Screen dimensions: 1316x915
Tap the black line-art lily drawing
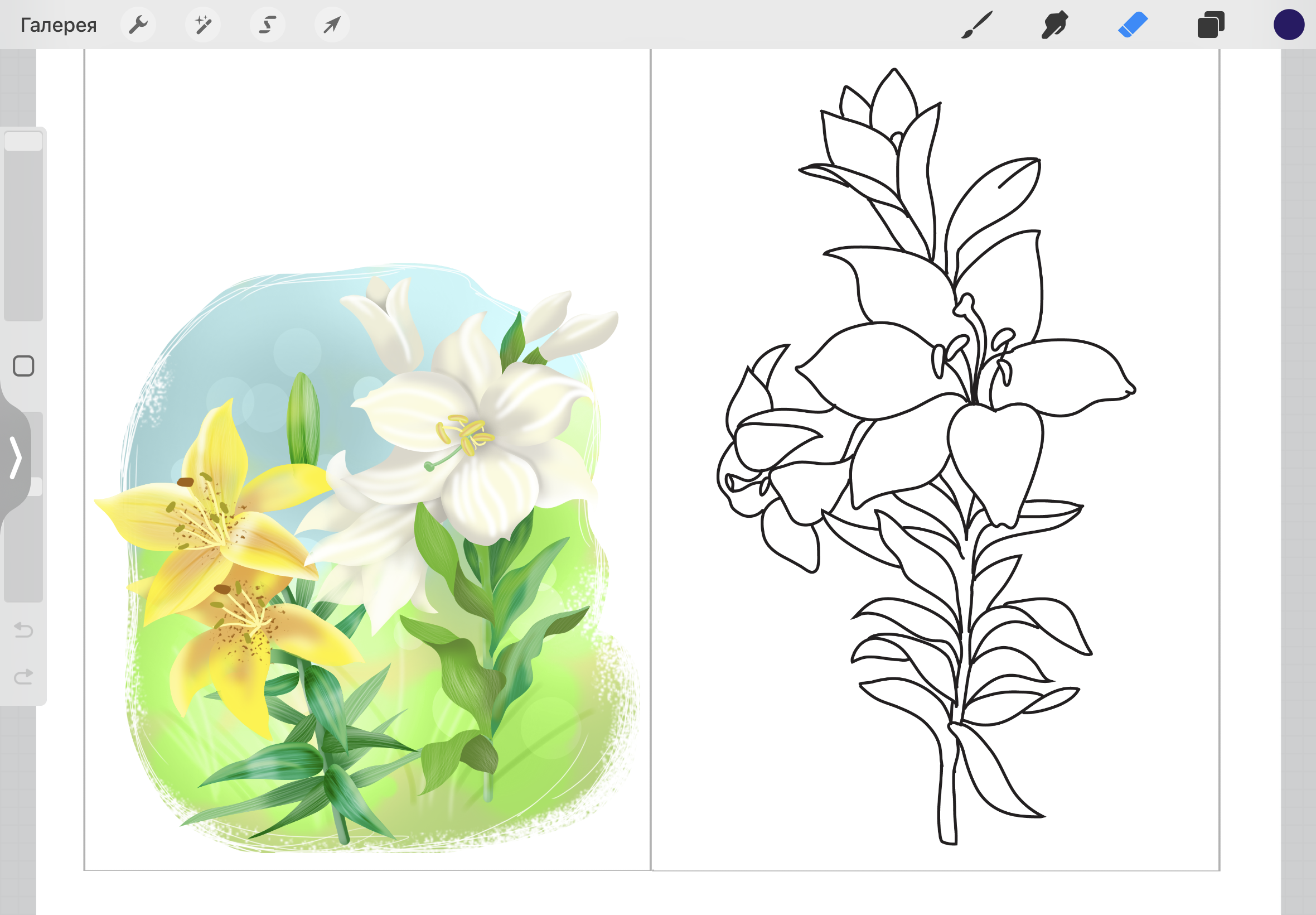pyautogui.click(x=926, y=456)
